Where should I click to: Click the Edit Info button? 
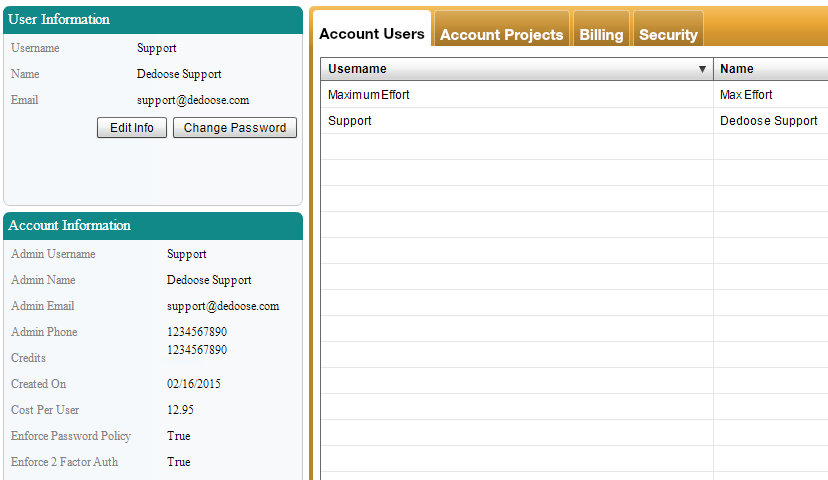(132, 128)
